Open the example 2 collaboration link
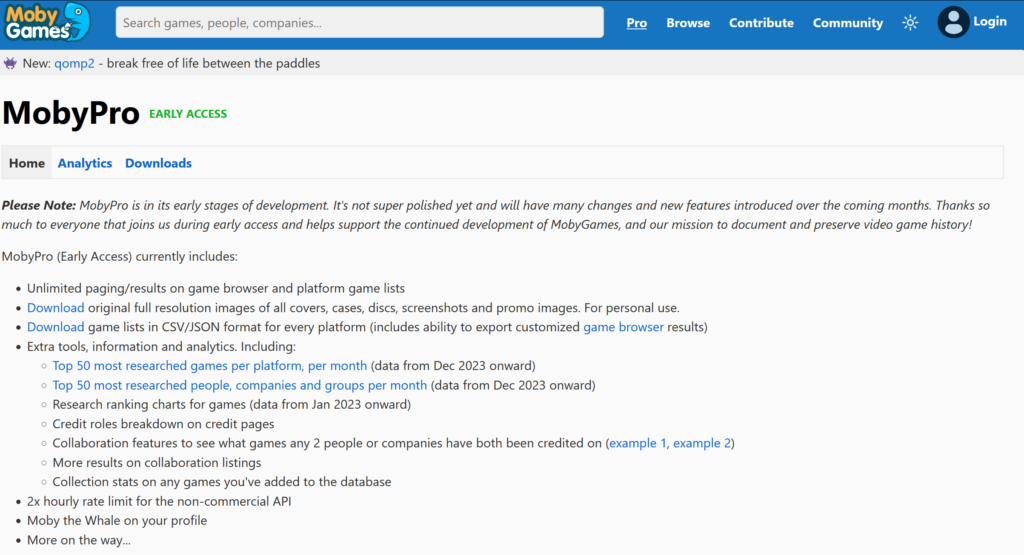Screen dimensions: 1024x555 pyautogui.click(x=702, y=443)
